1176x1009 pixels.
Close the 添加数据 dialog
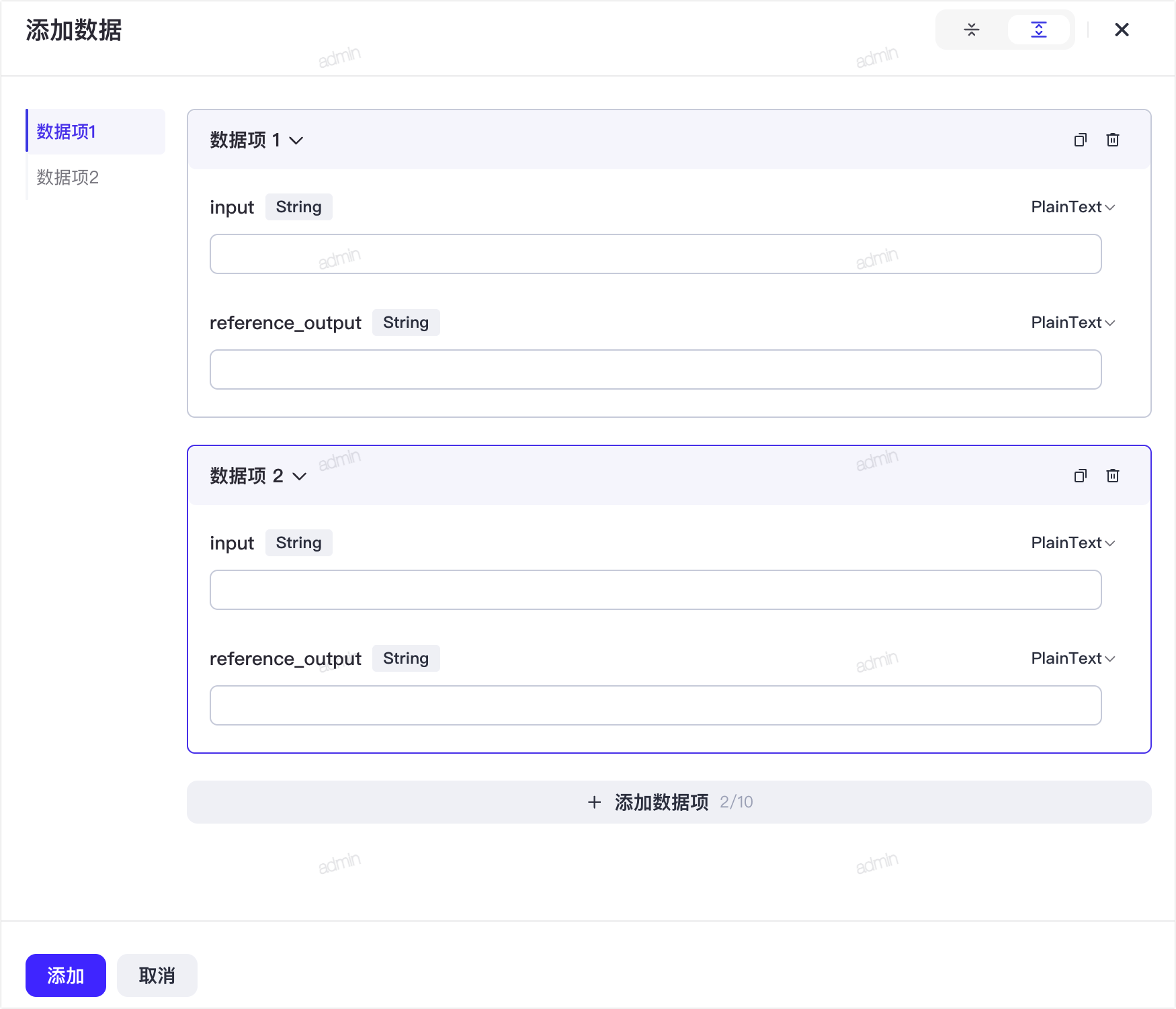coord(1122,30)
